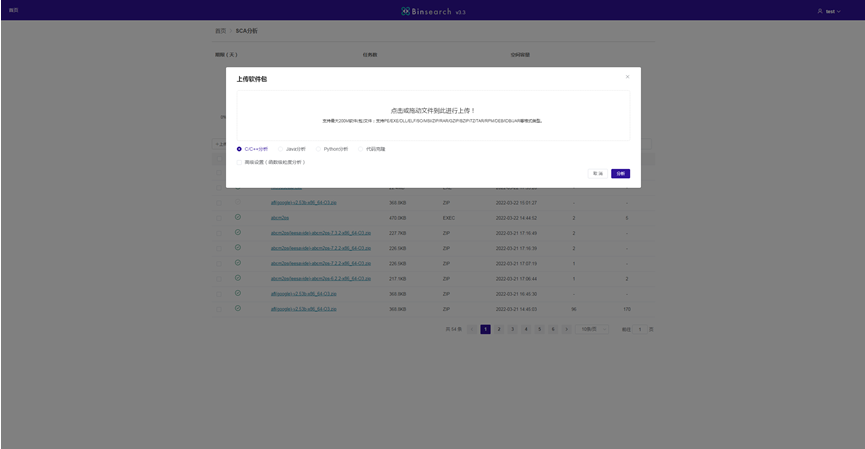This screenshot has width=865, height=449.
Task: Select the Python analysis radio option
Action: (x=319, y=149)
